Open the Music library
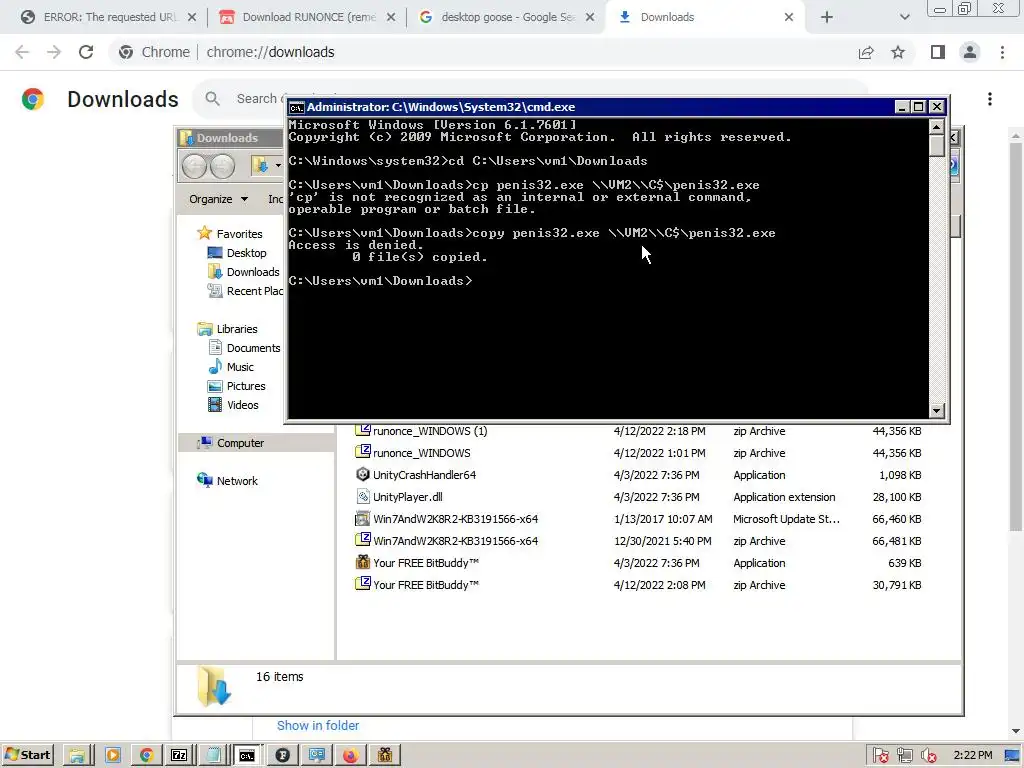 point(231,367)
